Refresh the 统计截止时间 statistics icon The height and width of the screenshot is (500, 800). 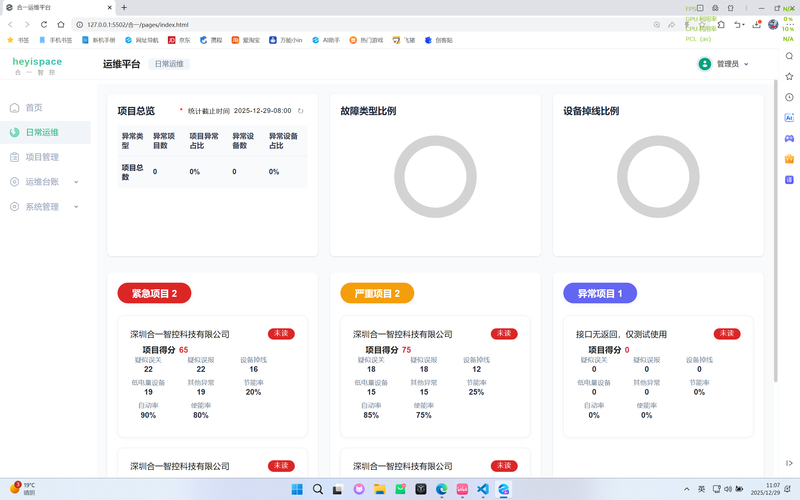pyautogui.click(x=301, y=111)
